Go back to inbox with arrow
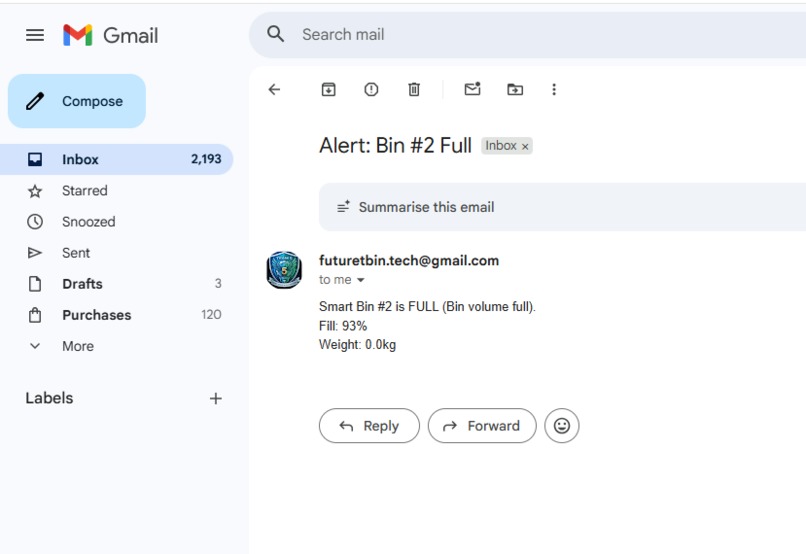The width and height of the screenshot is (806, 554). (x=274, y=89)
